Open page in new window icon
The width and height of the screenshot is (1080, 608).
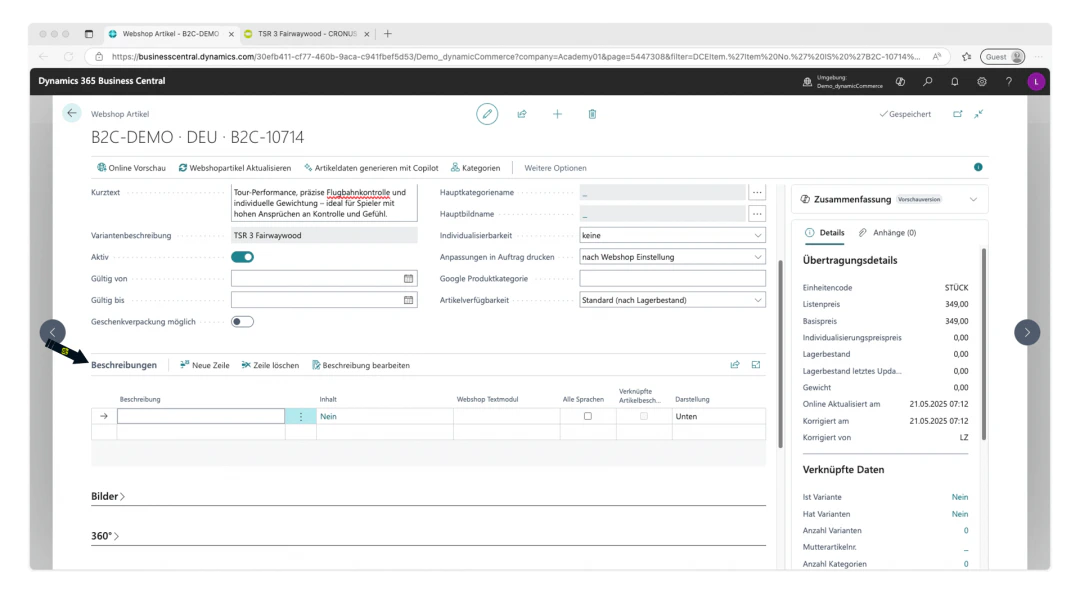[957, 114]
